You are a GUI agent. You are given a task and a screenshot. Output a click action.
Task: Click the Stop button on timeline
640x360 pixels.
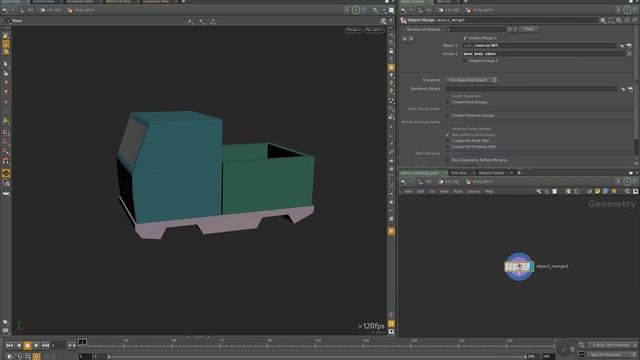pos(27,346)
